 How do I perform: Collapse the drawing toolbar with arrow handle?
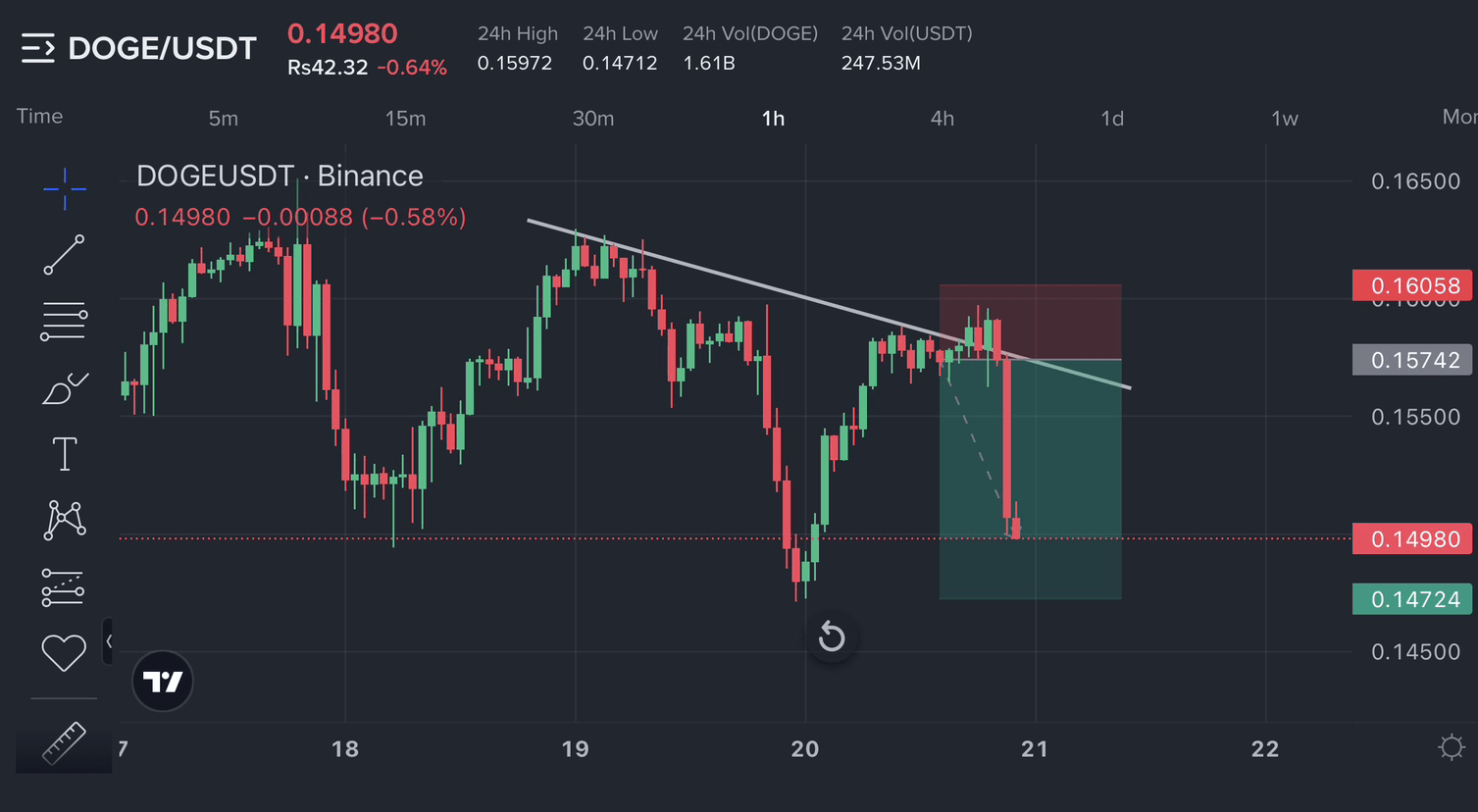pos(108,641)
